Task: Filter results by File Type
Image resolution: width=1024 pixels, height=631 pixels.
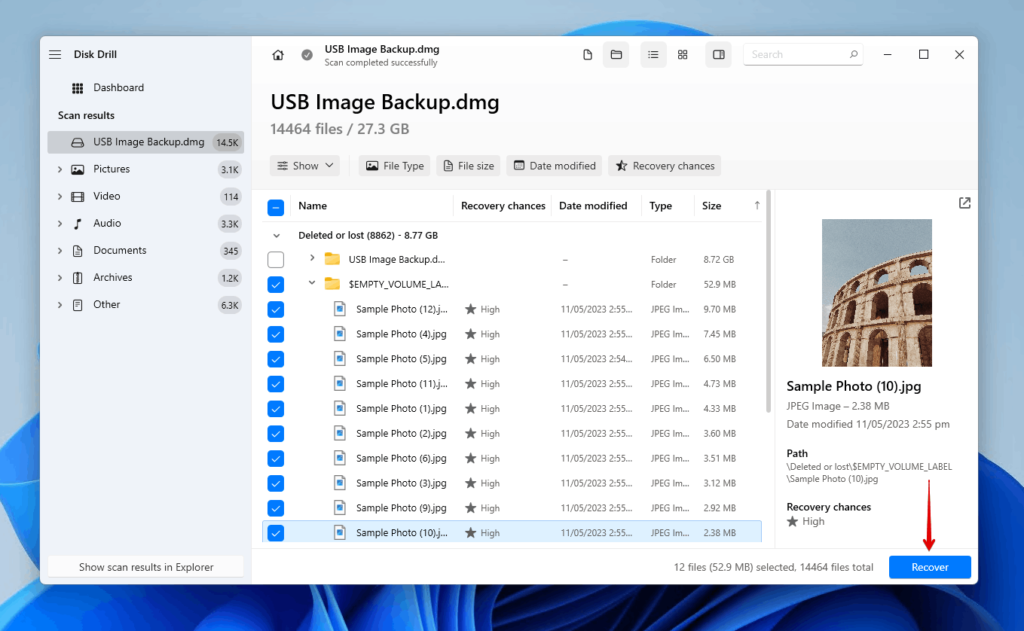Action: [394, 165]
